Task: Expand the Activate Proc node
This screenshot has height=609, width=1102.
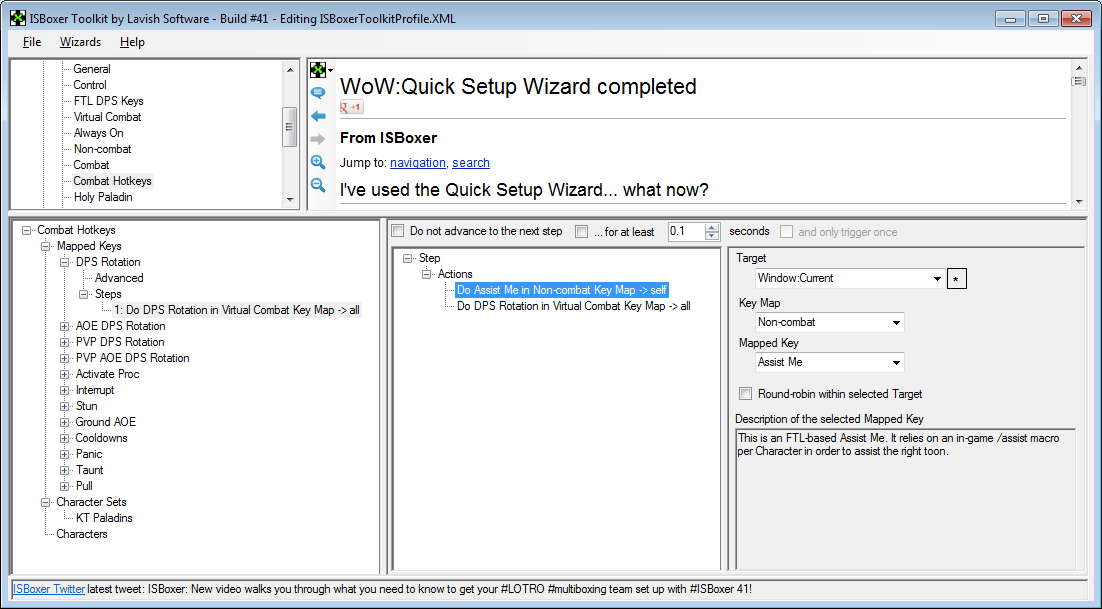Action: pos(65,374)
